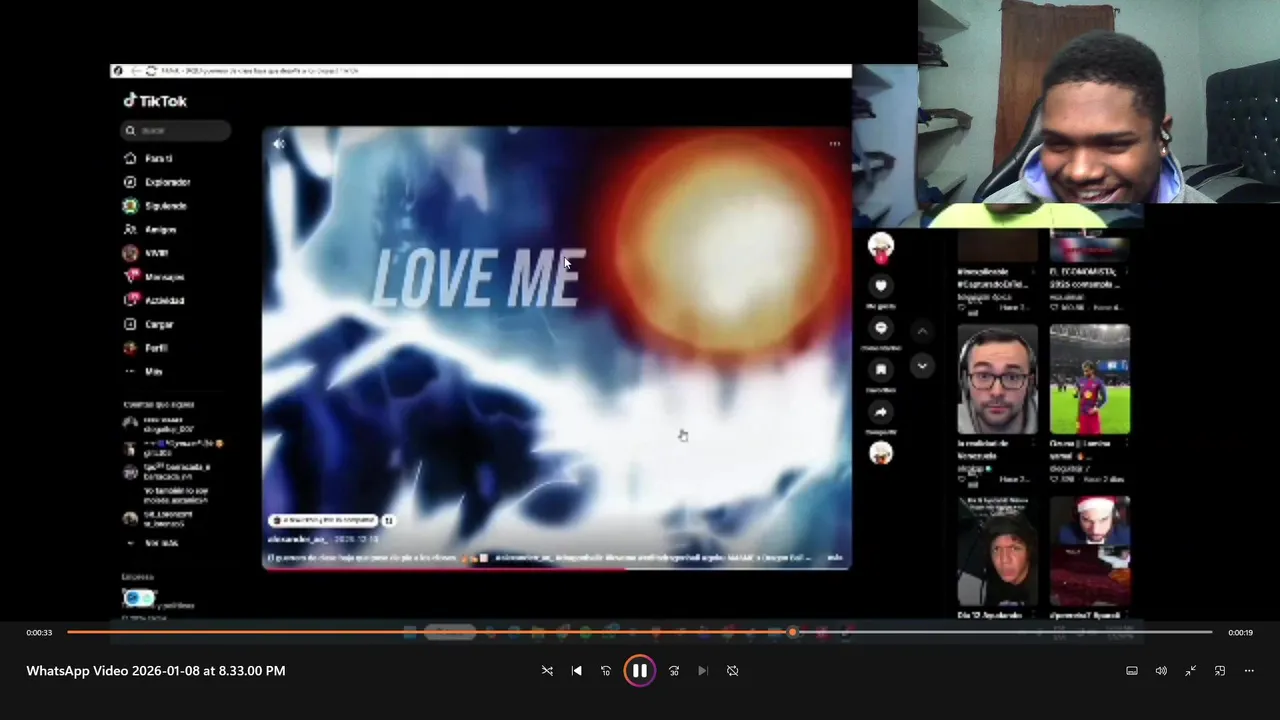Toggle repeat mode in the player

point(732,671)
